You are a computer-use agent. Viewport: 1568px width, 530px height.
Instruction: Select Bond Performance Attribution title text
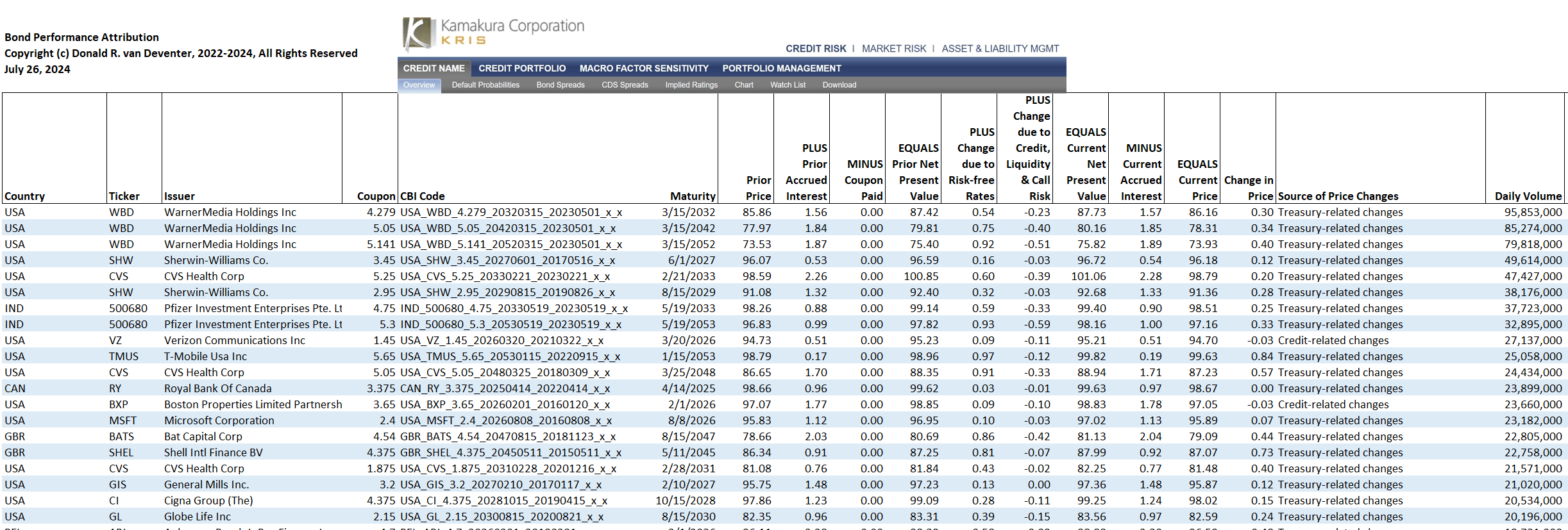[81, 37]
